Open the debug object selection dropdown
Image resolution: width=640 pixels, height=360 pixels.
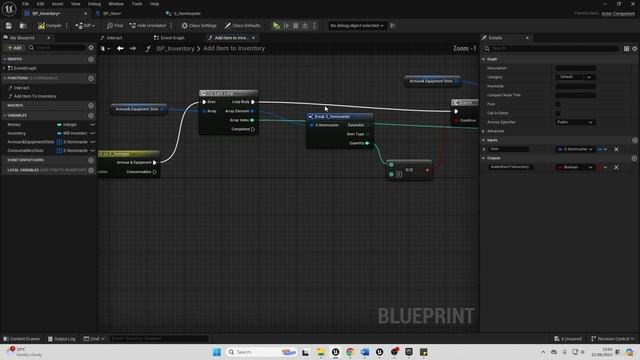[x=357, y=26]
